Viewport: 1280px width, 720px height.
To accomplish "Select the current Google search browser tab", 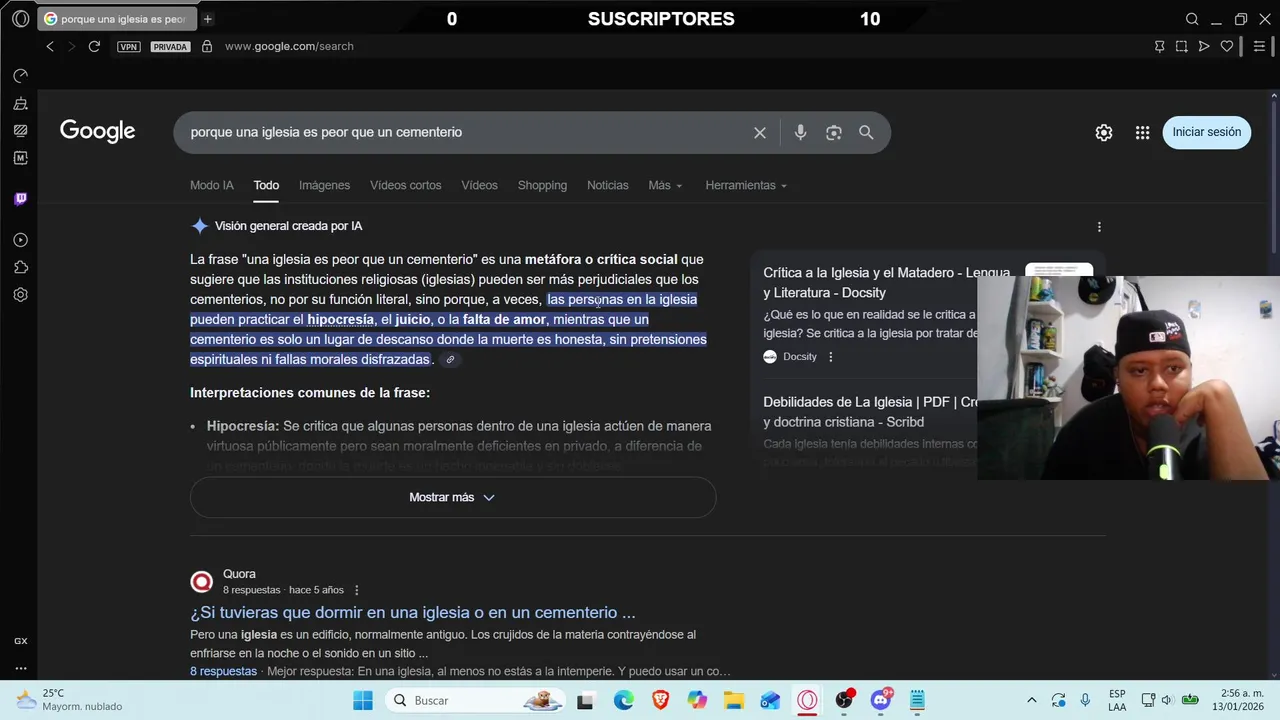I will pos(117,19).
